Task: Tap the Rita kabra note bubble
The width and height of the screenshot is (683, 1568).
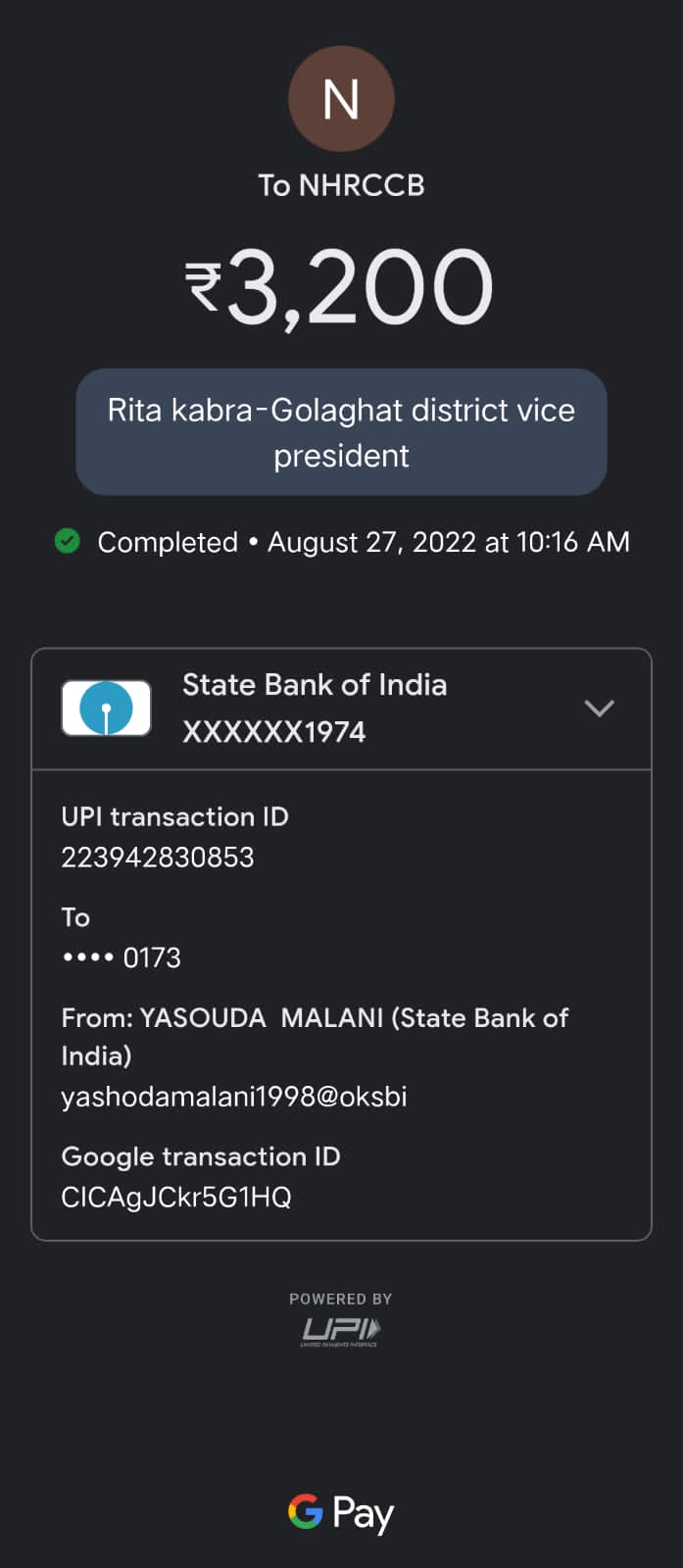Action: 341,432
